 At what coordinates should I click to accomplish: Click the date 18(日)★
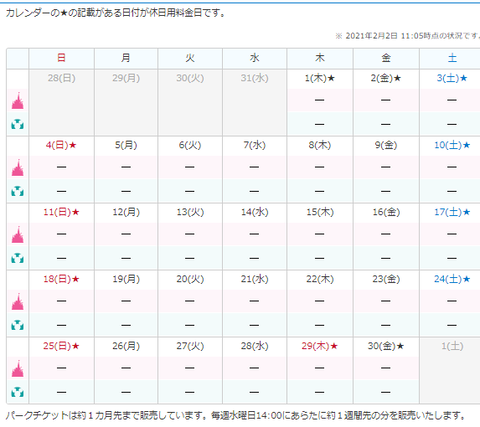(x=61, y=279)
